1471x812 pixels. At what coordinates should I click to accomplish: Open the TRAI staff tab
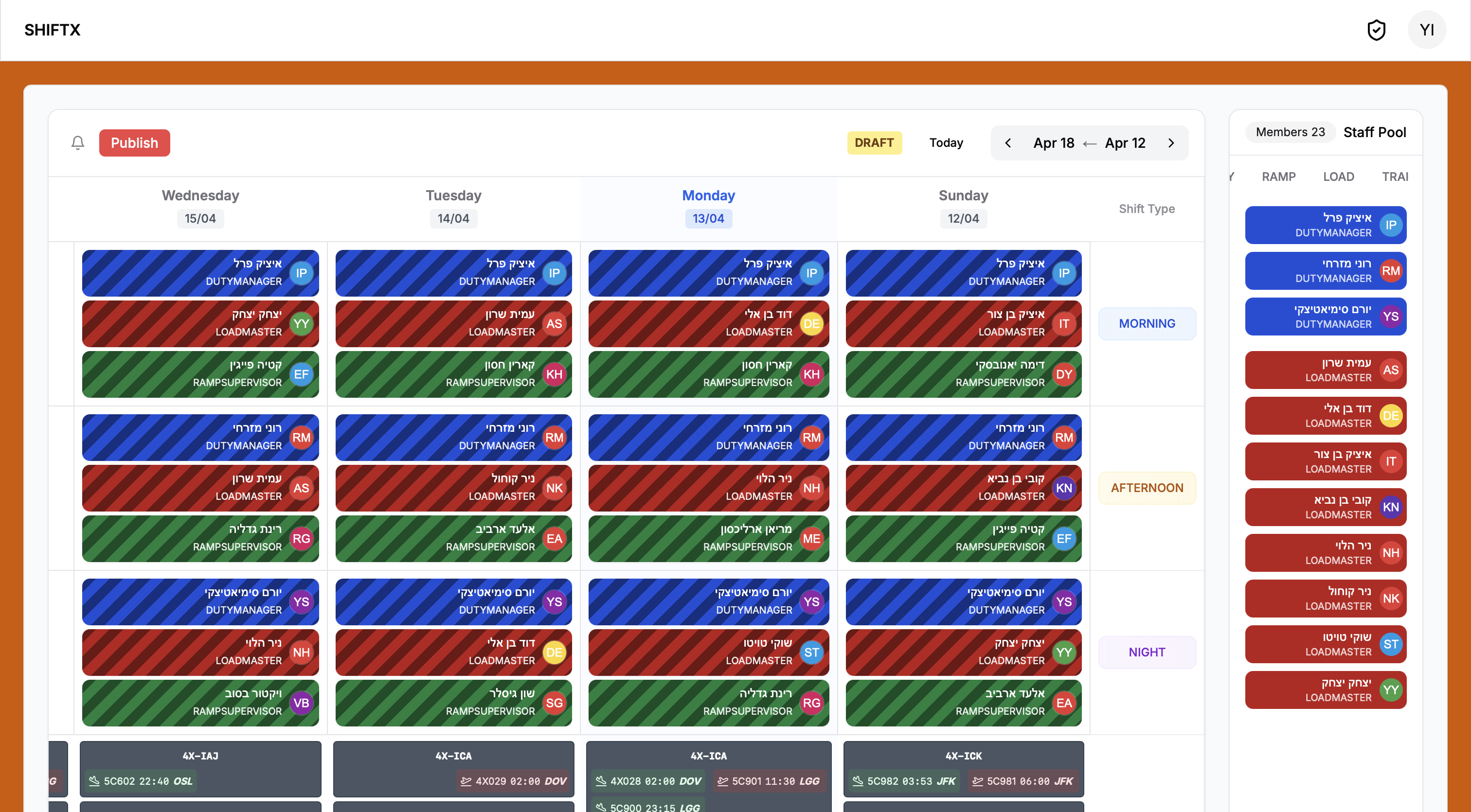(1395, 177)
